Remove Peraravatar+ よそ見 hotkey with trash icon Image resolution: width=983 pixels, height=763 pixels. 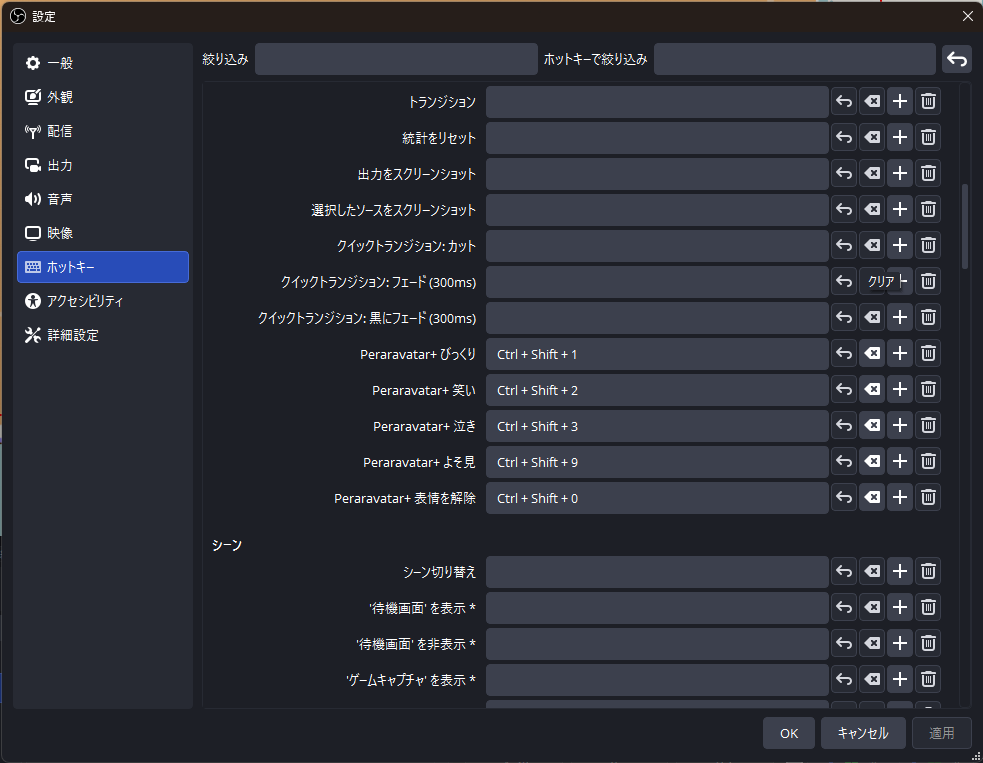(x=928, y=461)
